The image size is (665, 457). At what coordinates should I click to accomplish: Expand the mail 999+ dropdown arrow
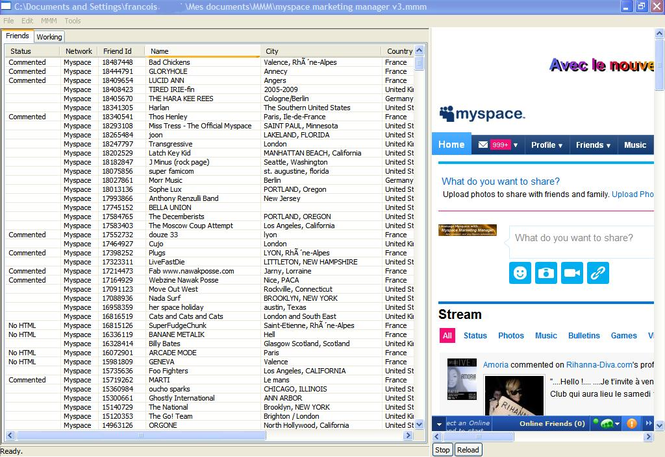pos(515,145)
